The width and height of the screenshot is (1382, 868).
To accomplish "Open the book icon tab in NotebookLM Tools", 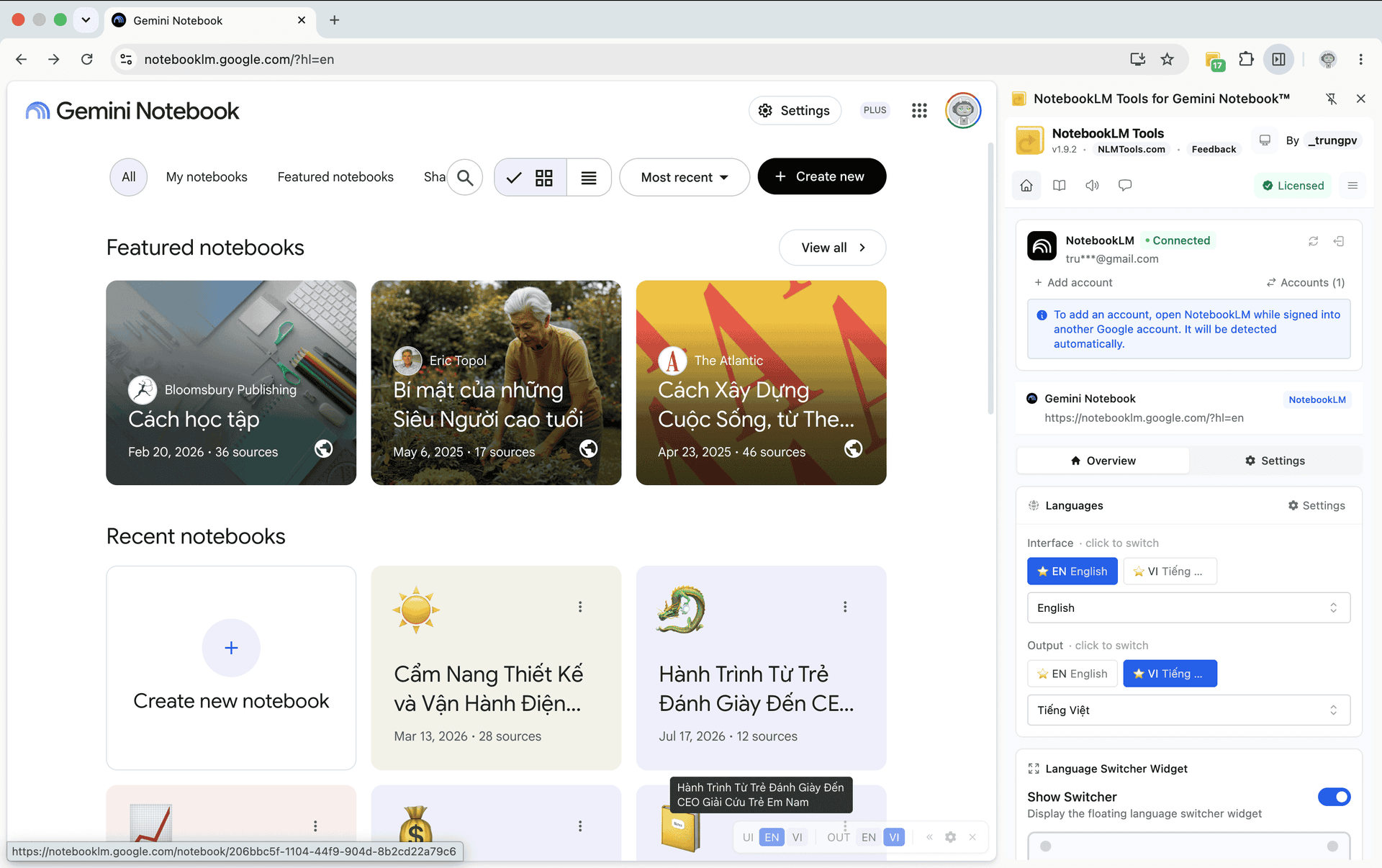I will click(1059, 186).
